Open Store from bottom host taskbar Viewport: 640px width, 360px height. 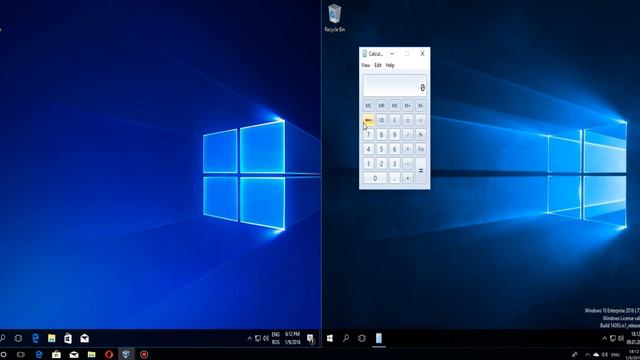click(x=56, y=354)
